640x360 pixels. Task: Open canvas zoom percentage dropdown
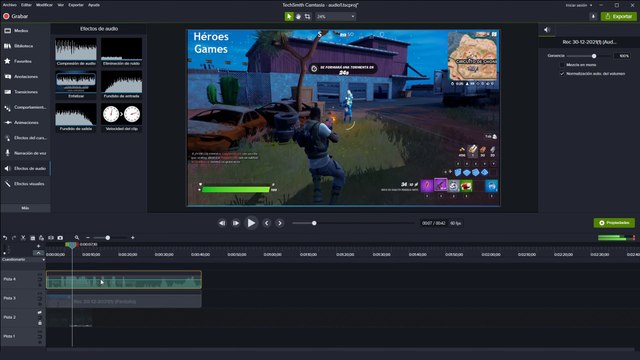[x=335, y=16]
